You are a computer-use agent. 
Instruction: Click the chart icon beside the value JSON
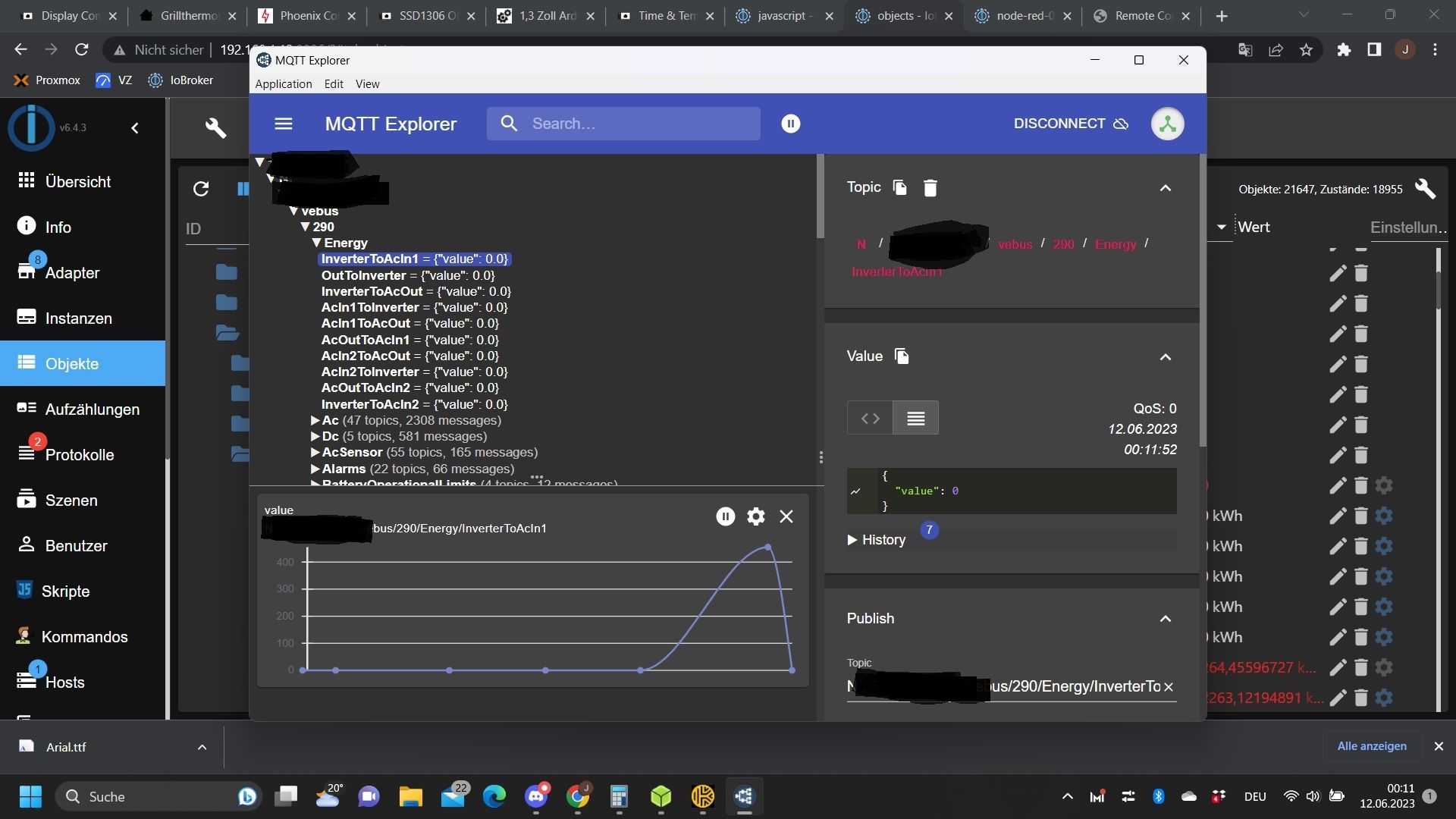[x=855, y=491]
